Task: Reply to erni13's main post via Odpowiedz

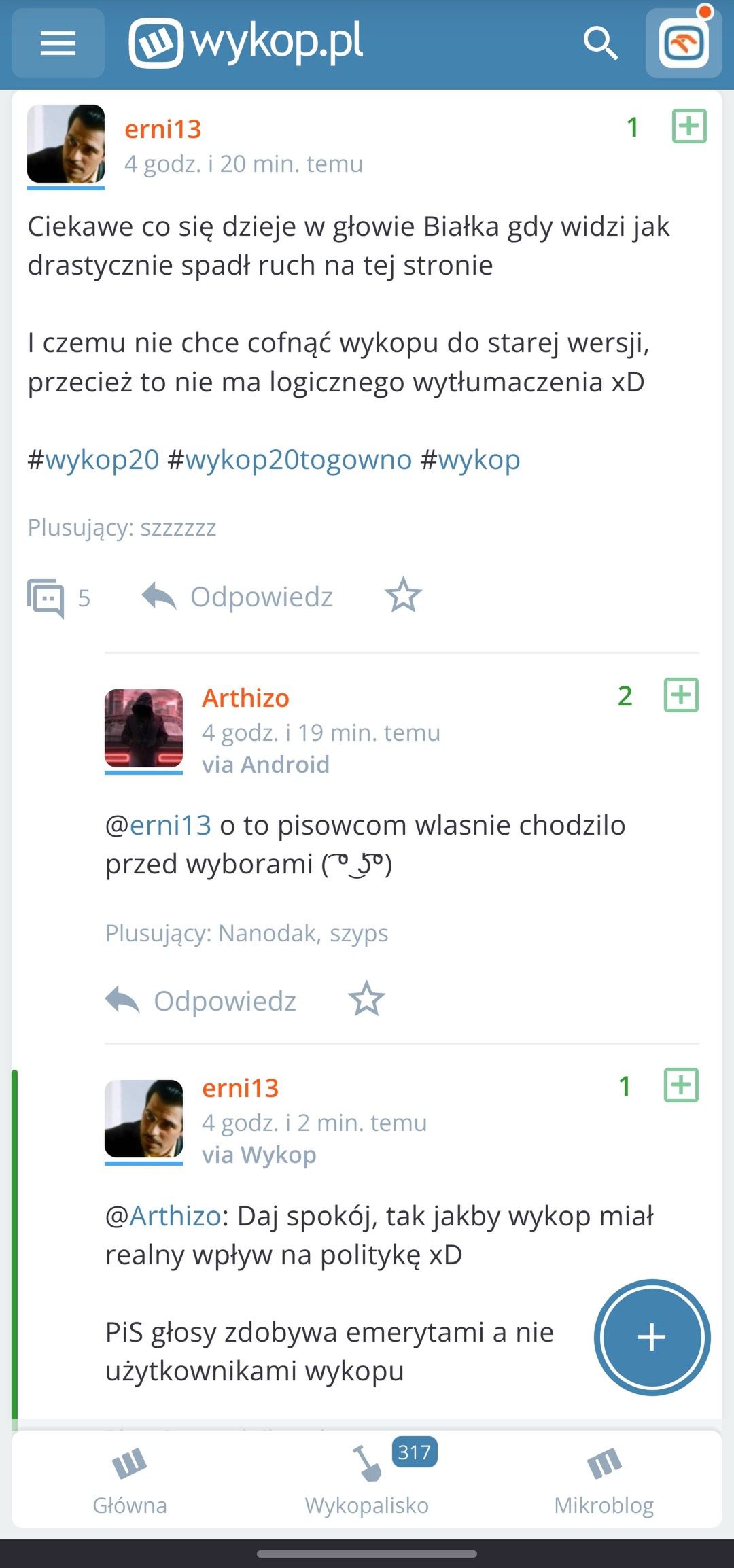Action: pos(237,597)
